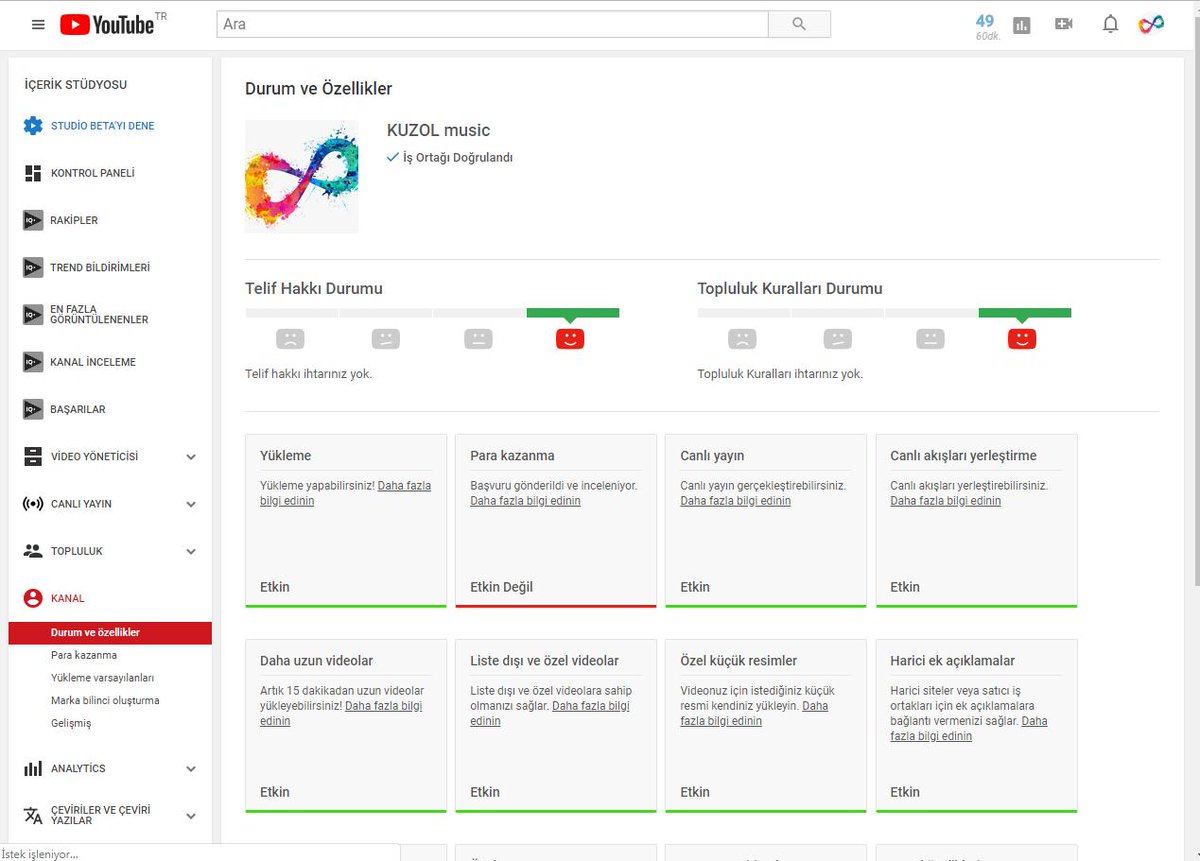Click the red smiley under Telif Hakkı Durumu
Image resolution: width=1200 pixels, height=861 pixels.
point(570,338)
